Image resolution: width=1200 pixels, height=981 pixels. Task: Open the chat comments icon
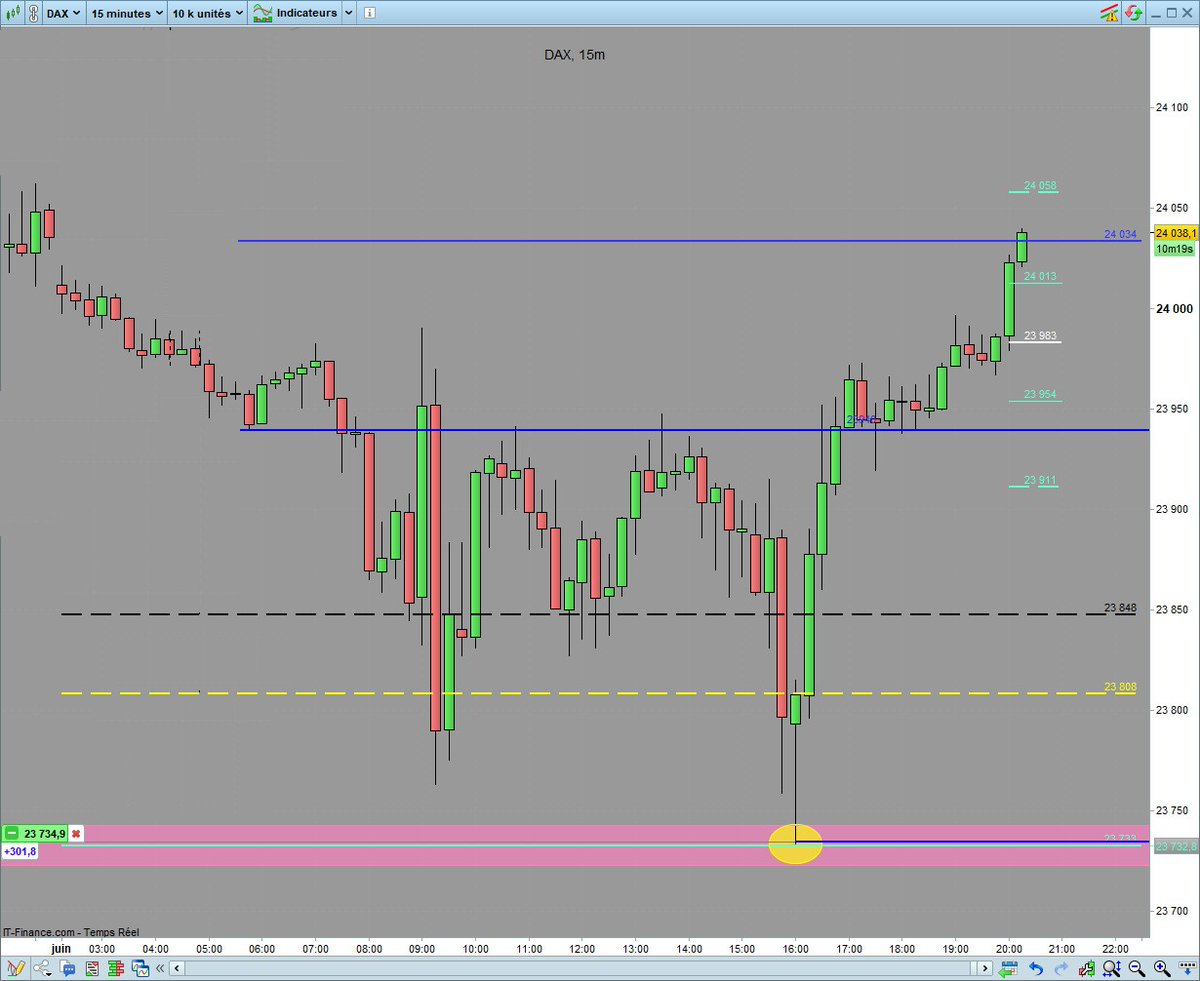68,968
